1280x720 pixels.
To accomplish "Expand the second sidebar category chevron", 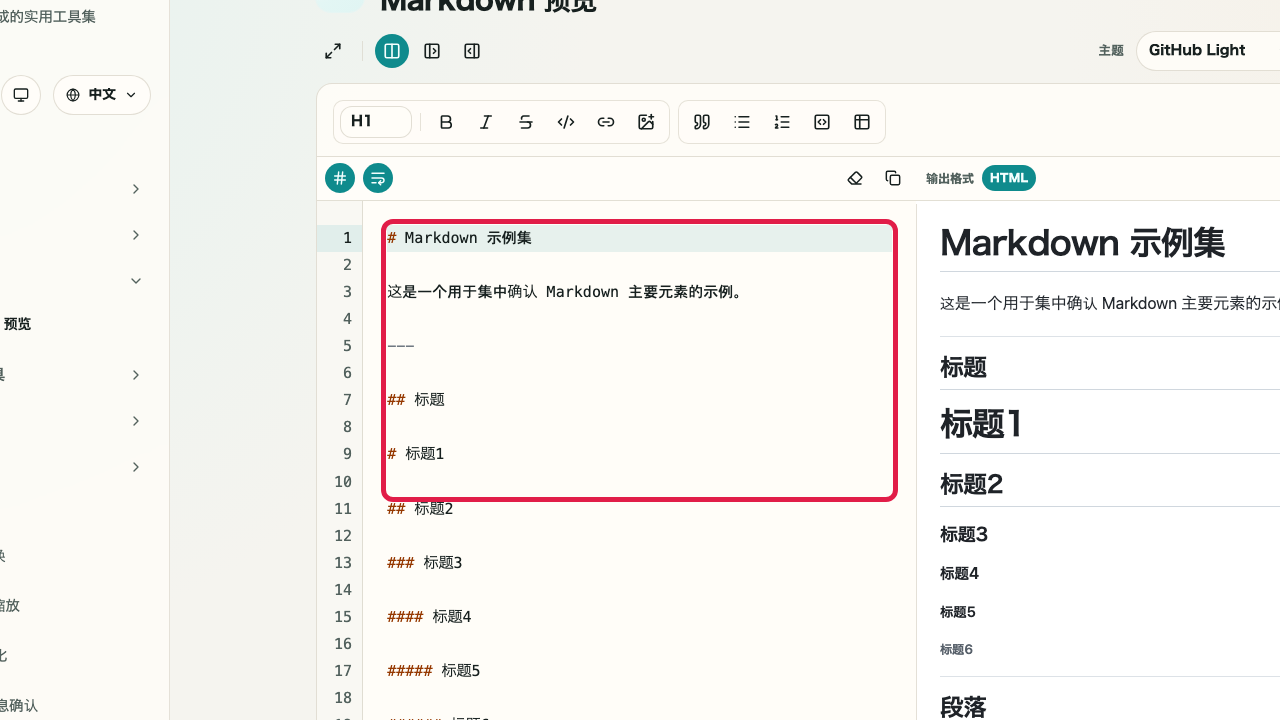I will point(136,235).
